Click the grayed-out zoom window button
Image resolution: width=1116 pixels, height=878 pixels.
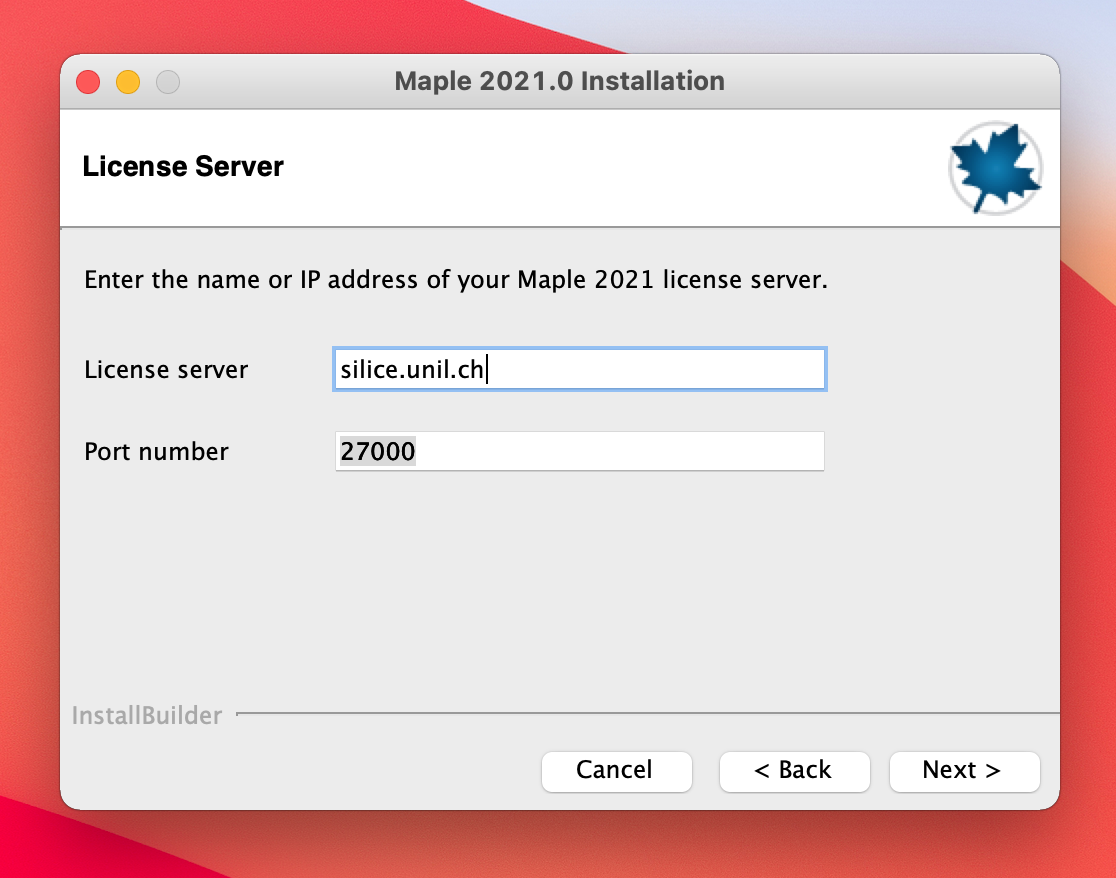point(168,82)
